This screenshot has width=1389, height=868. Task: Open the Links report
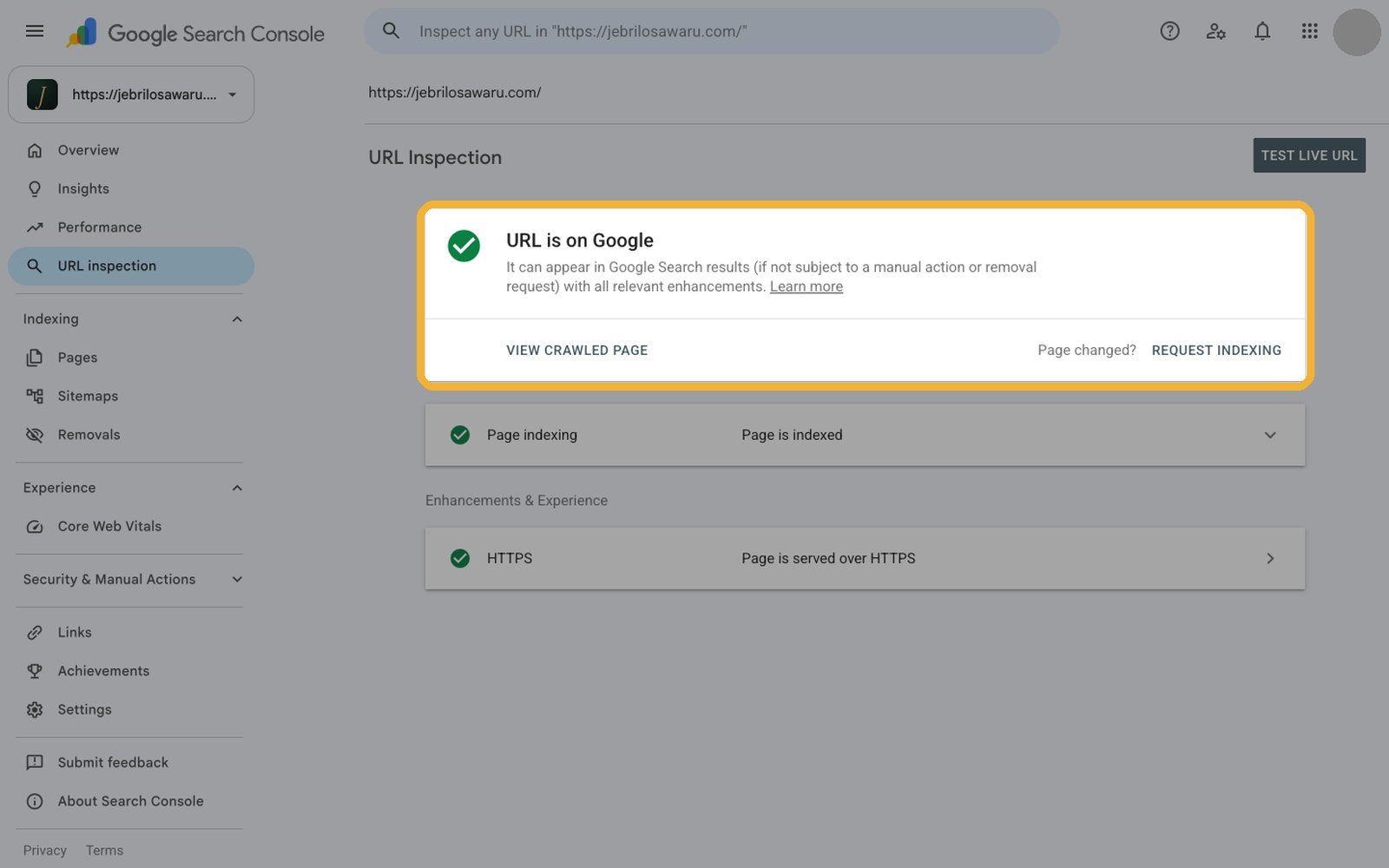click(131, 632)
